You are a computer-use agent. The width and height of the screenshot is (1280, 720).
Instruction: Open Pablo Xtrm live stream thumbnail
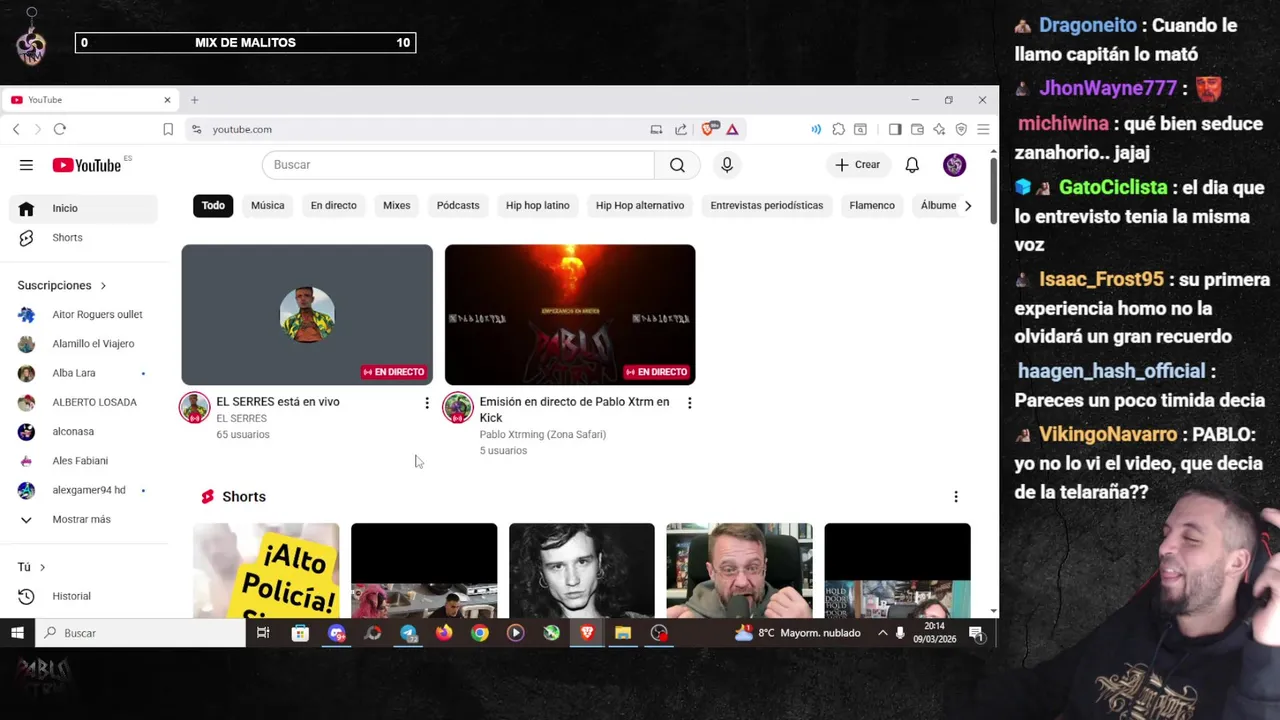tap(570, 314)
